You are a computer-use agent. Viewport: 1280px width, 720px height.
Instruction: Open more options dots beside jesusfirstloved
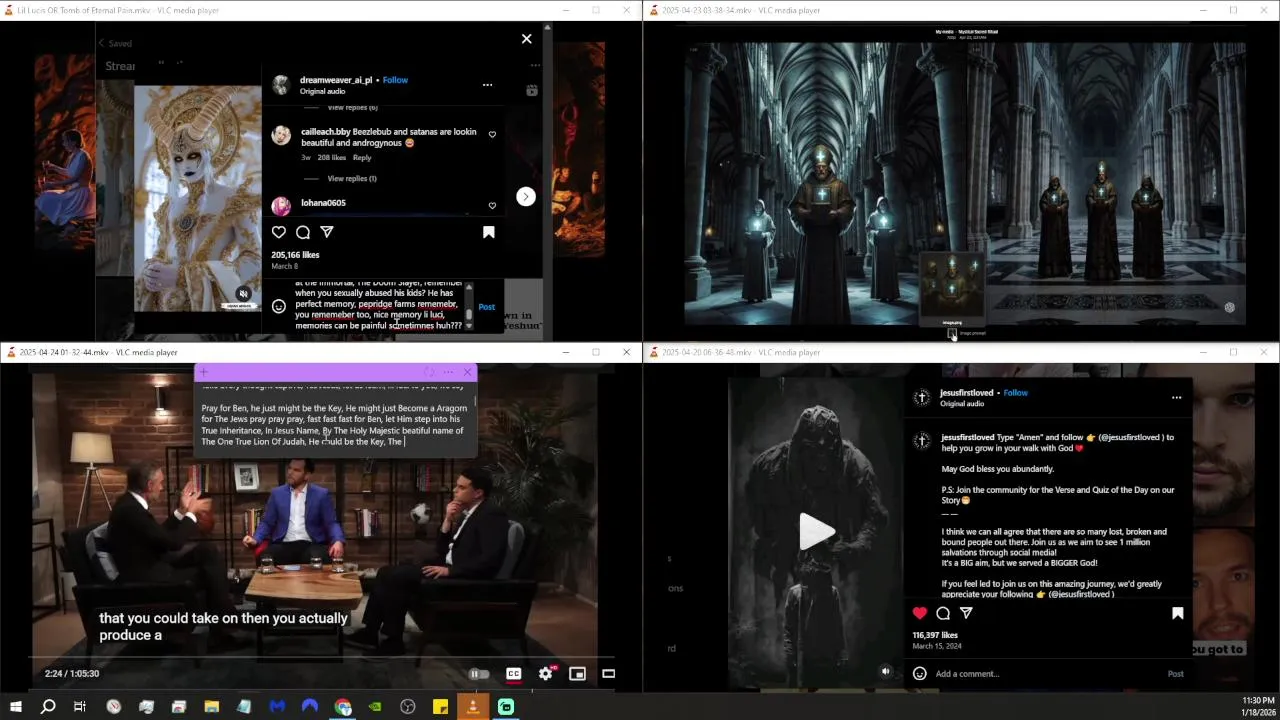1176,397
